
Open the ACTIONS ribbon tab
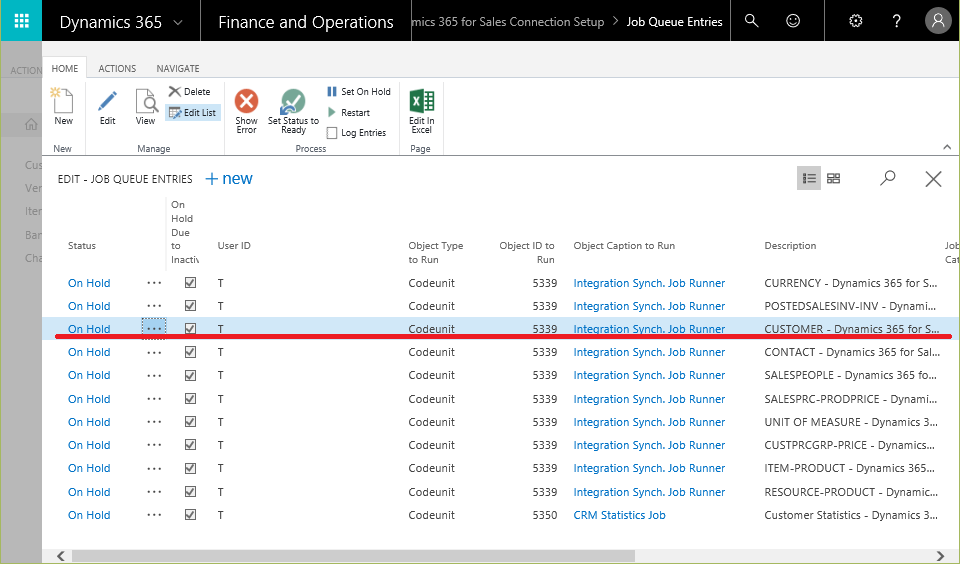tap(117, 69)
